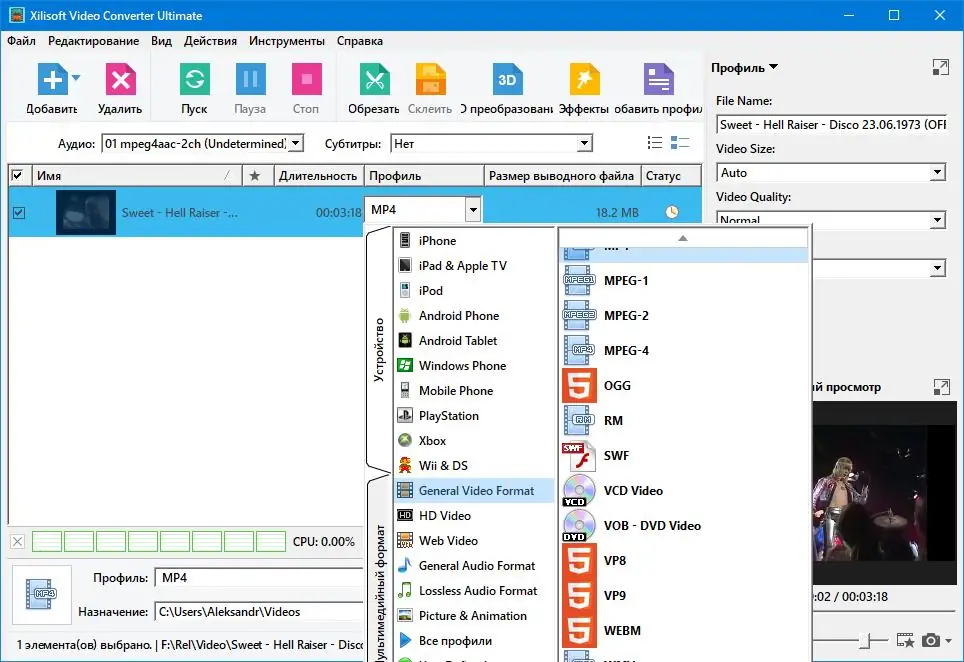Open the Обрезать clip tool

(374, 79)
